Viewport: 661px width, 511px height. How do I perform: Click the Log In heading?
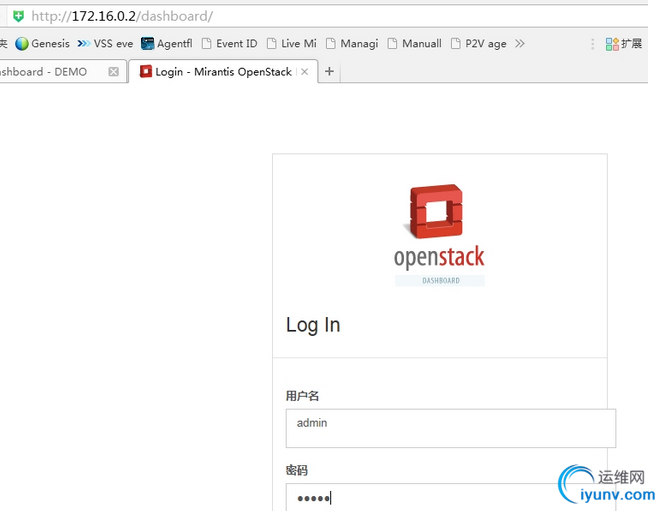pos(313,325)
